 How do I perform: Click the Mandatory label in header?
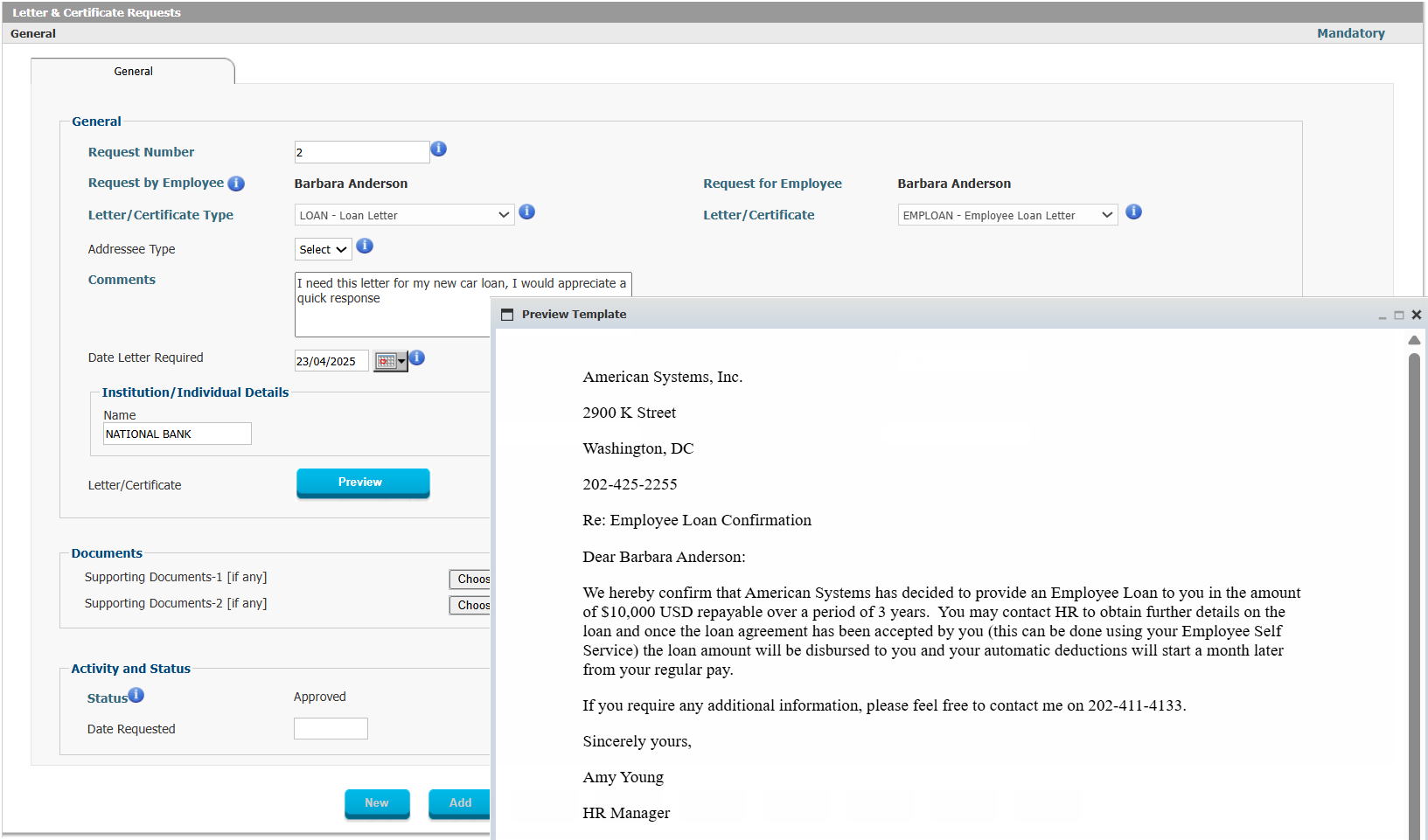point(1351,33)
